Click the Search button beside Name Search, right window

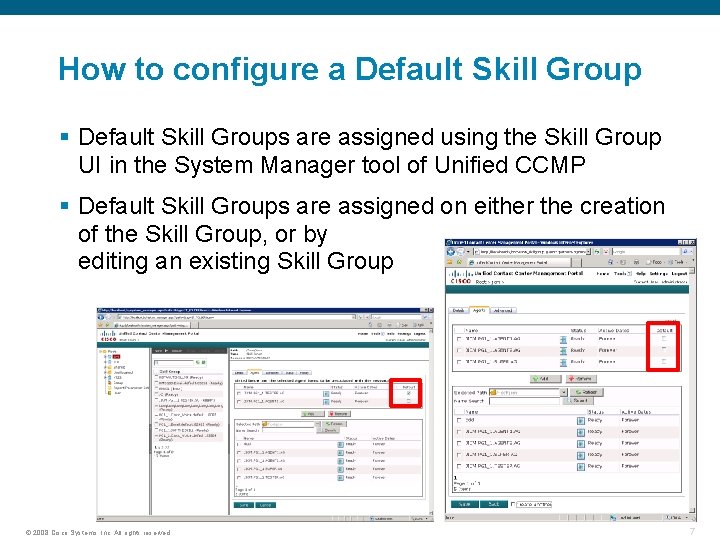click(578, 400)
